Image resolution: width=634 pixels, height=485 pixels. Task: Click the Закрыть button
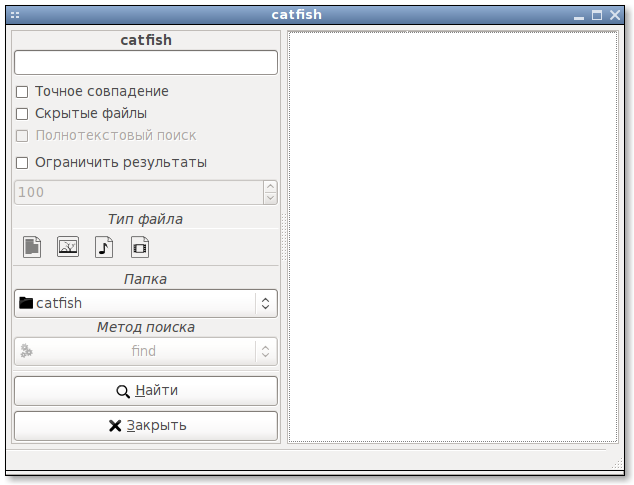pos(146,426)
